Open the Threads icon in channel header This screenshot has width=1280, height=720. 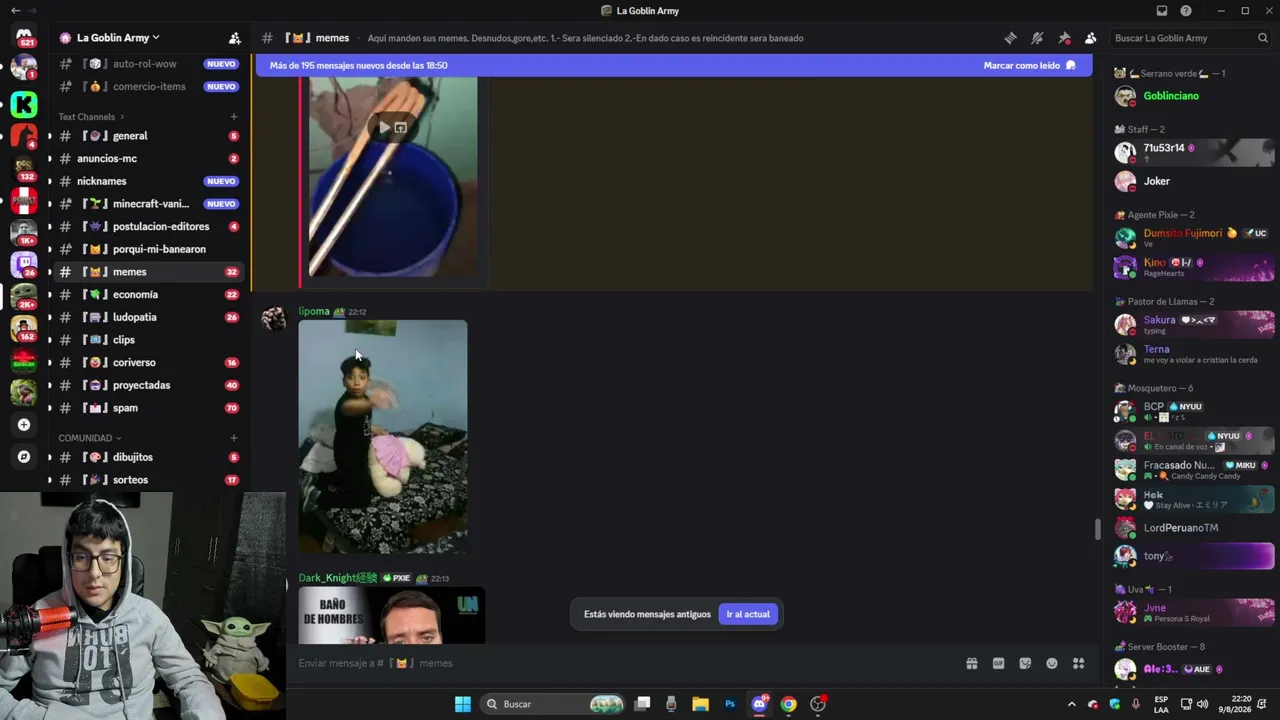tap(1010, 38)
